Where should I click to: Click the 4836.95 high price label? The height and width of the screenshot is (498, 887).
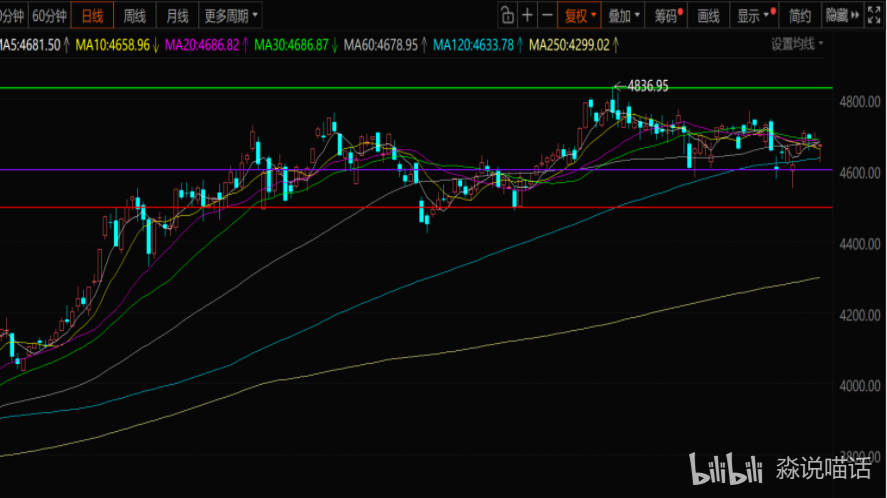pyautogui.click(x=648, y=86)
